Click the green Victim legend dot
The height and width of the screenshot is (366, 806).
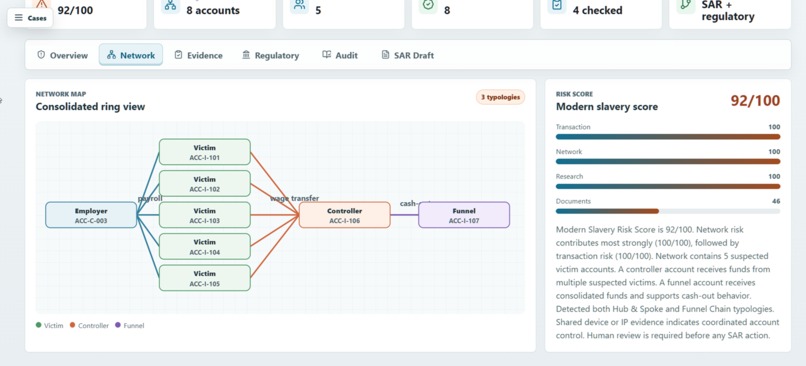pos(39,325)
